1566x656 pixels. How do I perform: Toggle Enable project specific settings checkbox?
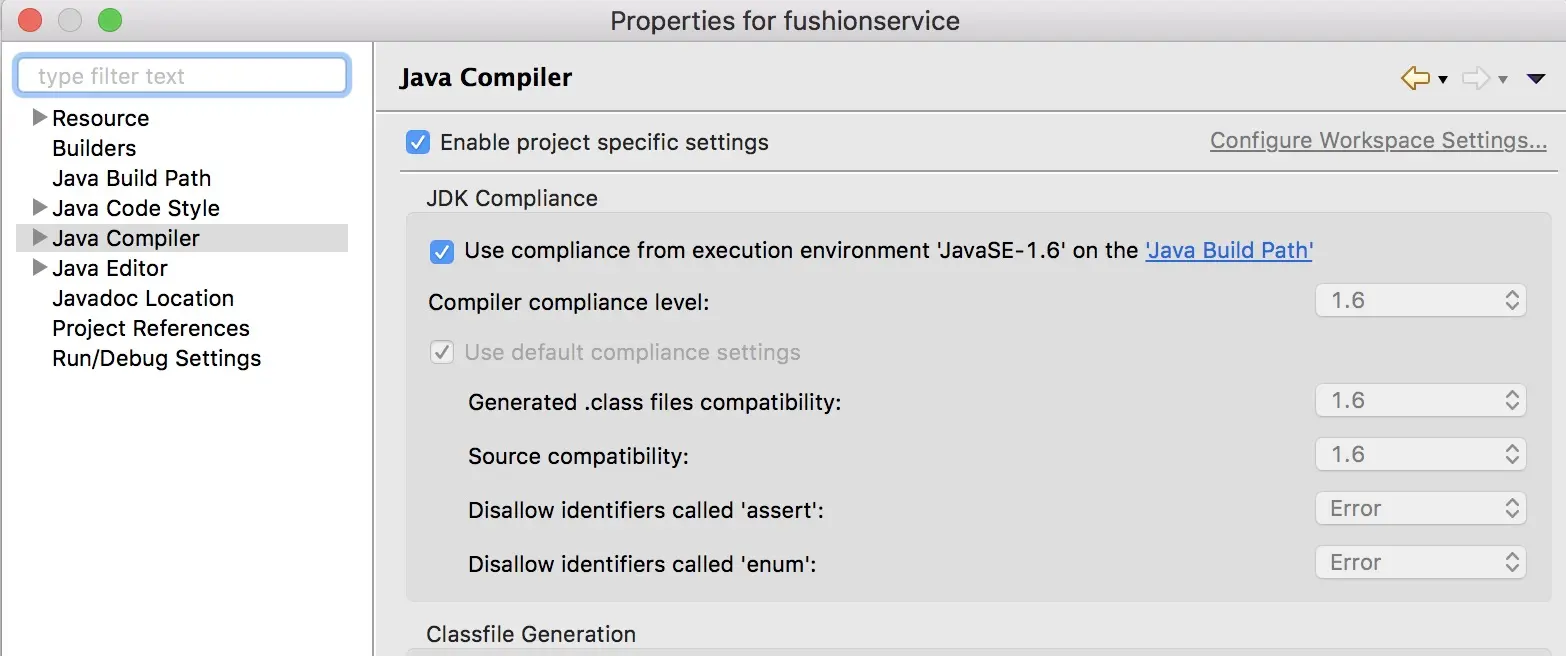pos(418,142)
